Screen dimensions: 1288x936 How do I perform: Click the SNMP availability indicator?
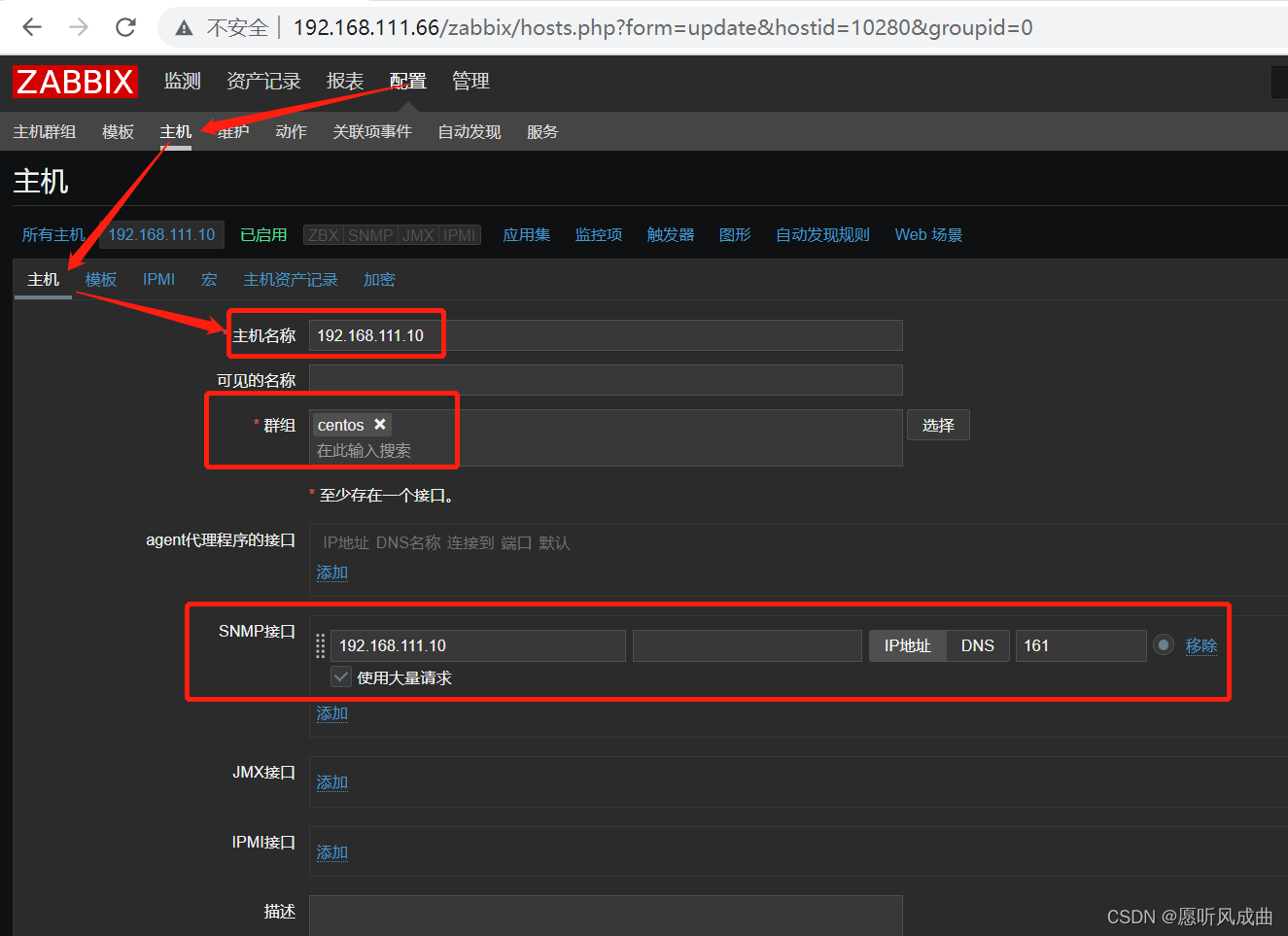[370, 235]
